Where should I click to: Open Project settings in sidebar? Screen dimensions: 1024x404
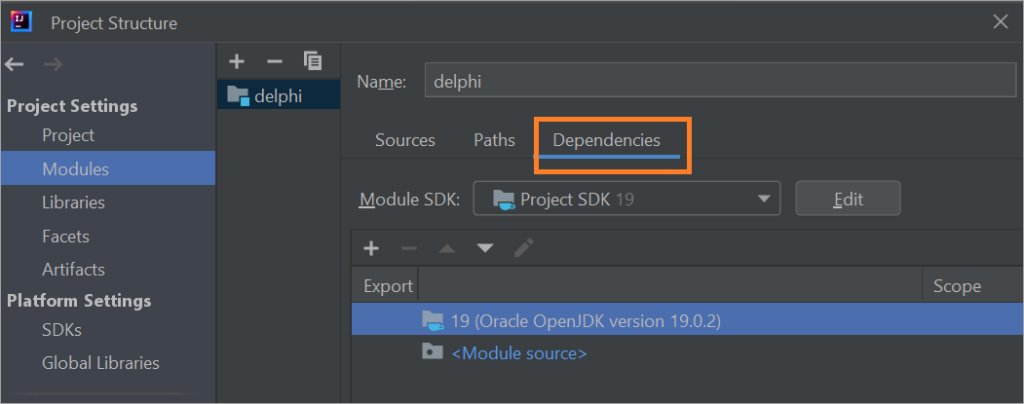coord(69,135)
